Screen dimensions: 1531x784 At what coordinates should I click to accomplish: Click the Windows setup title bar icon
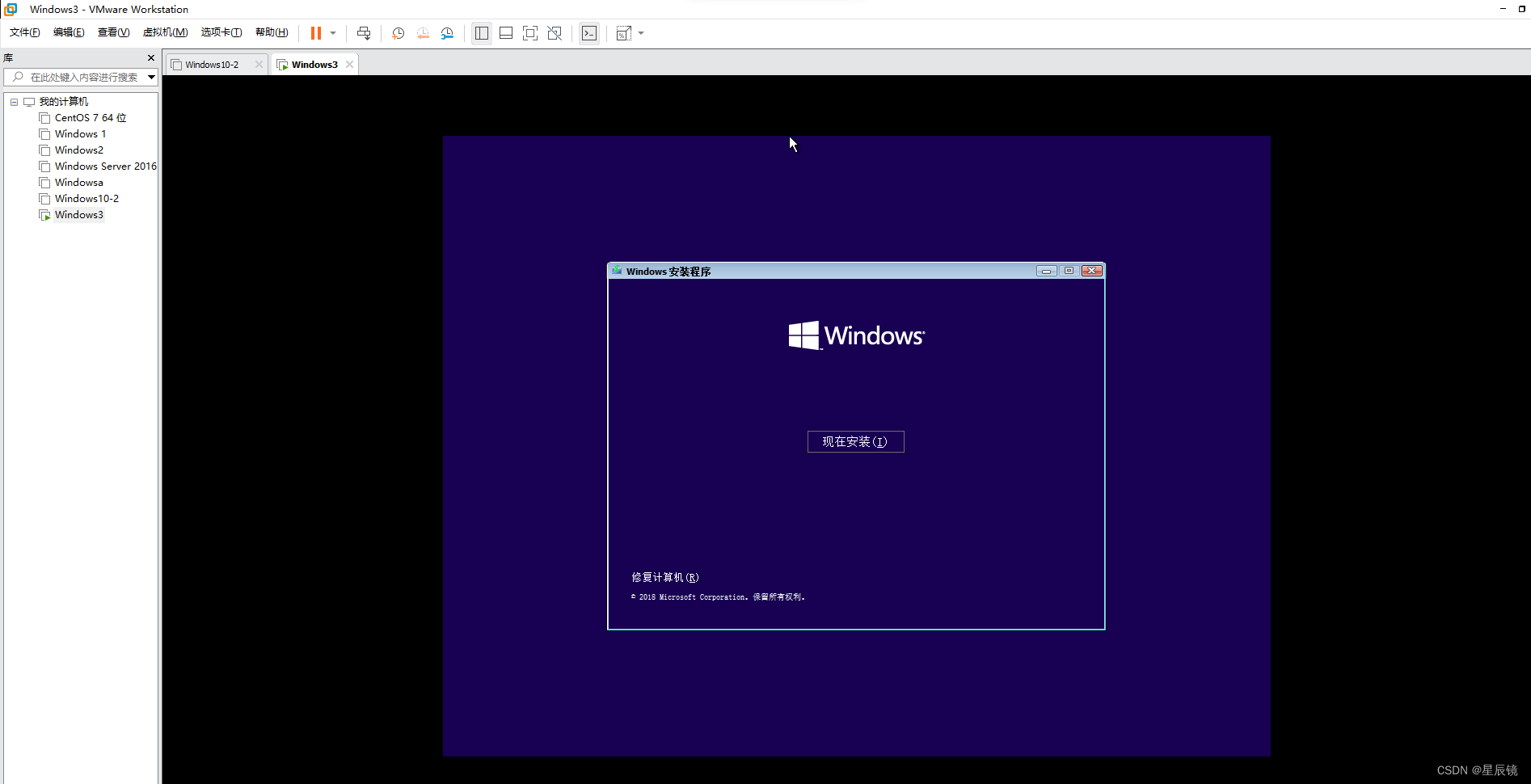(x=617, y=271)
